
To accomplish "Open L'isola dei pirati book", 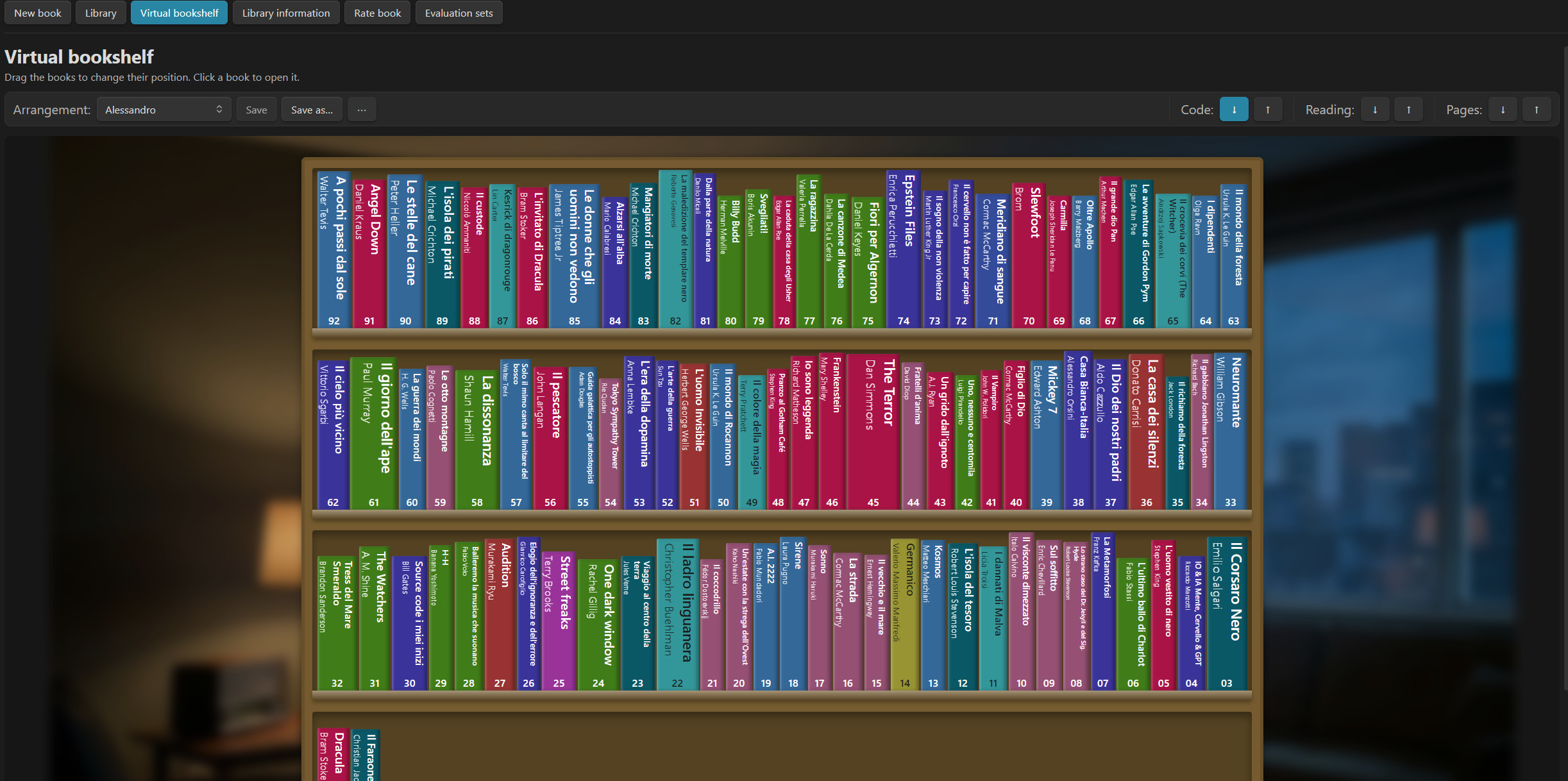I will coord(443,255).
